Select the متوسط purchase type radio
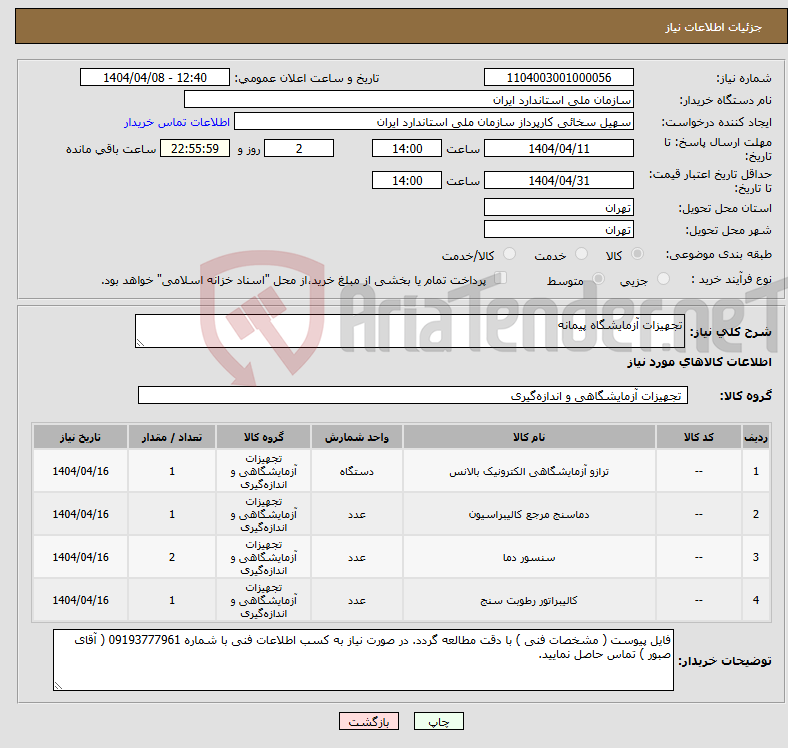The height and width of the screenshot is (748, 788). click(598, 278)
